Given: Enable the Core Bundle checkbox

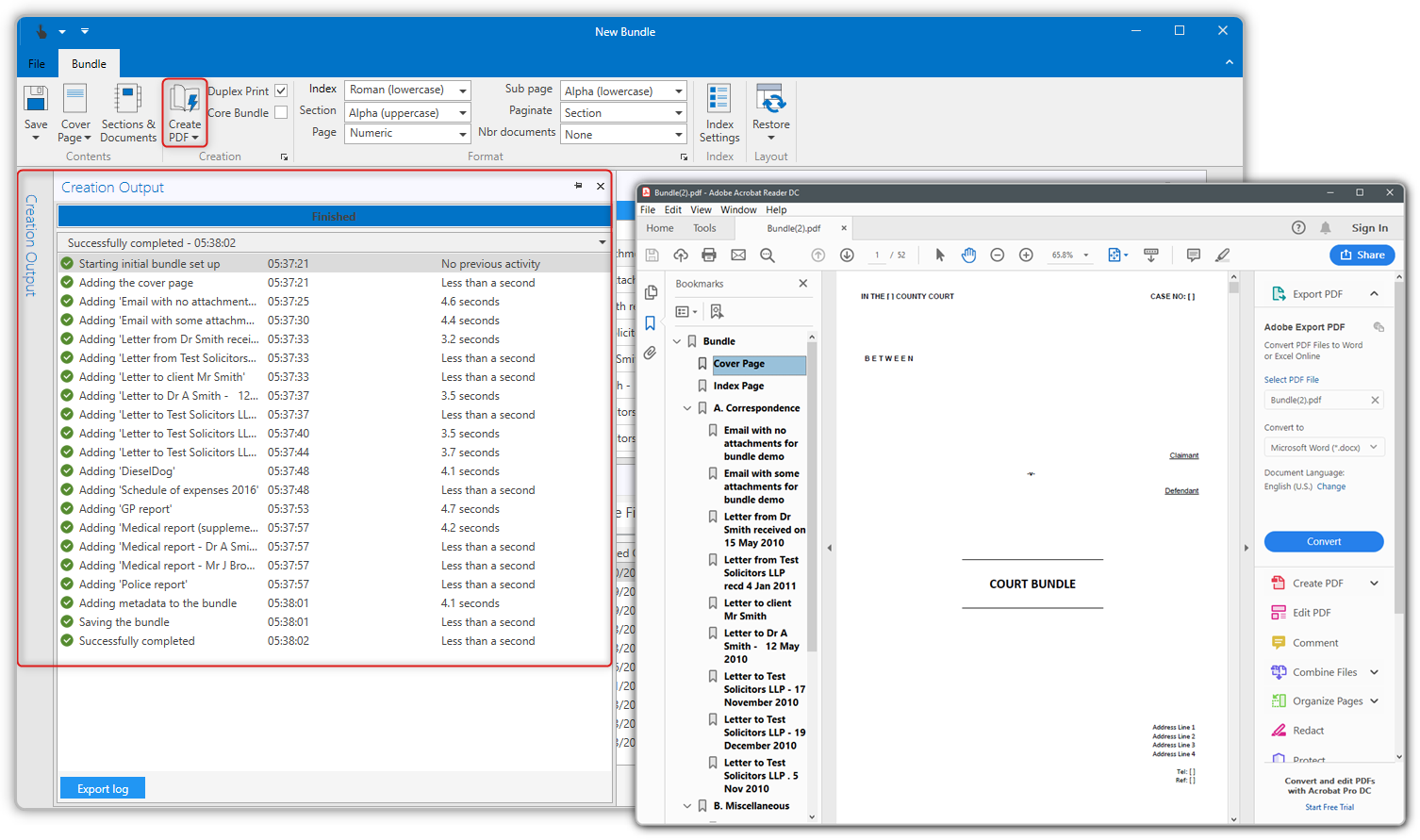Looking at the screenshot, I should 281,113.
